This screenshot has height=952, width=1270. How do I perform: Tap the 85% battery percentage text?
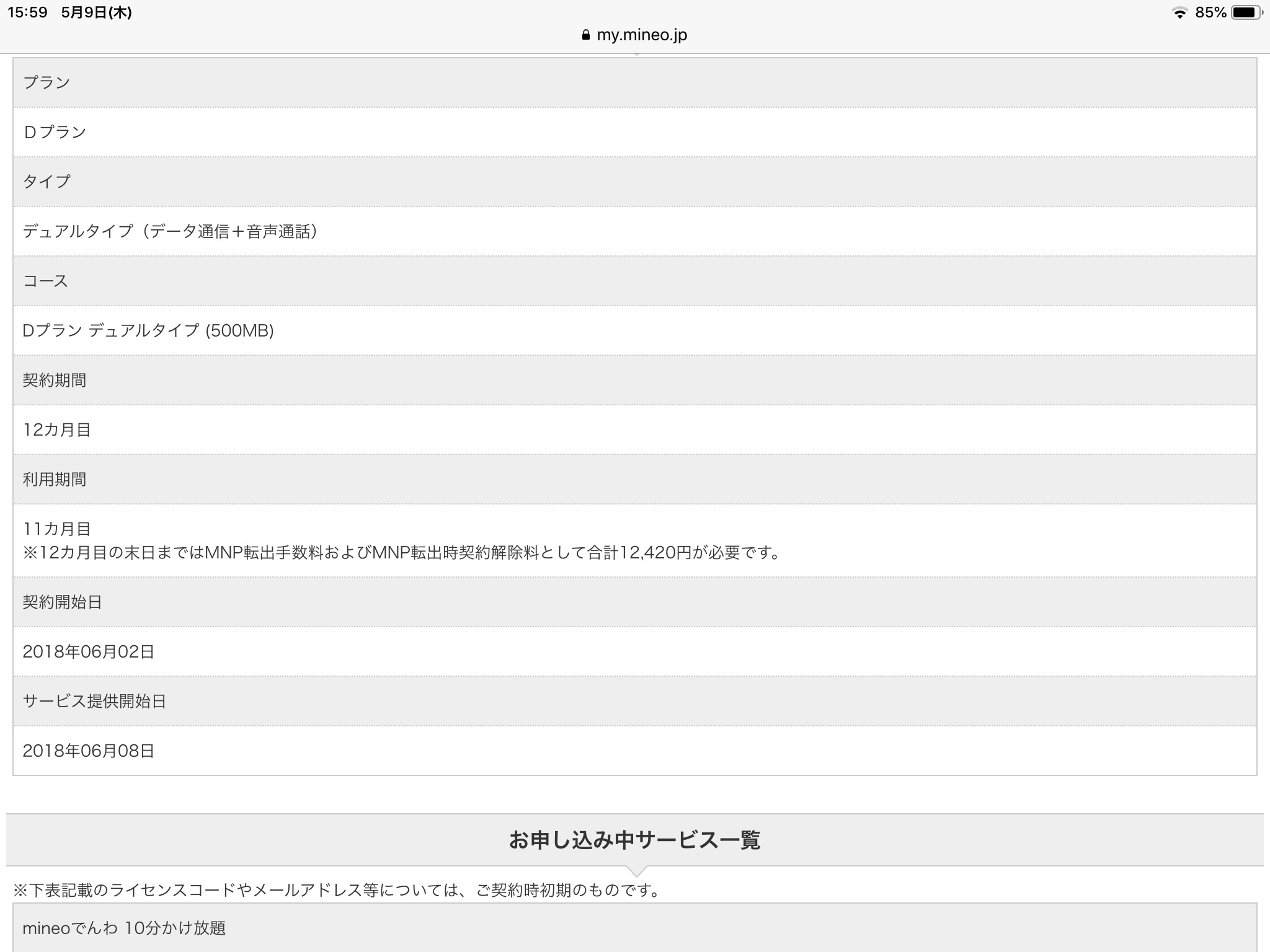[x=1210, y=13]
